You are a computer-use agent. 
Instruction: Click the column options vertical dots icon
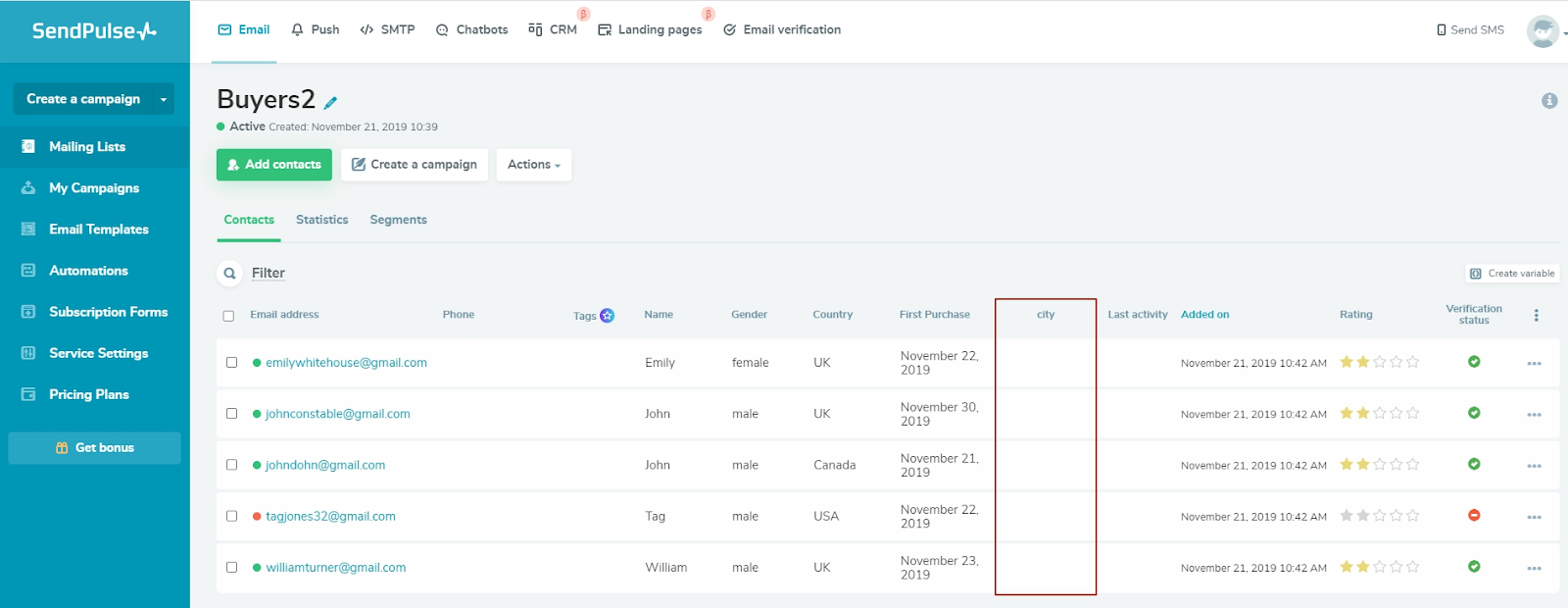pos(1536,315)
